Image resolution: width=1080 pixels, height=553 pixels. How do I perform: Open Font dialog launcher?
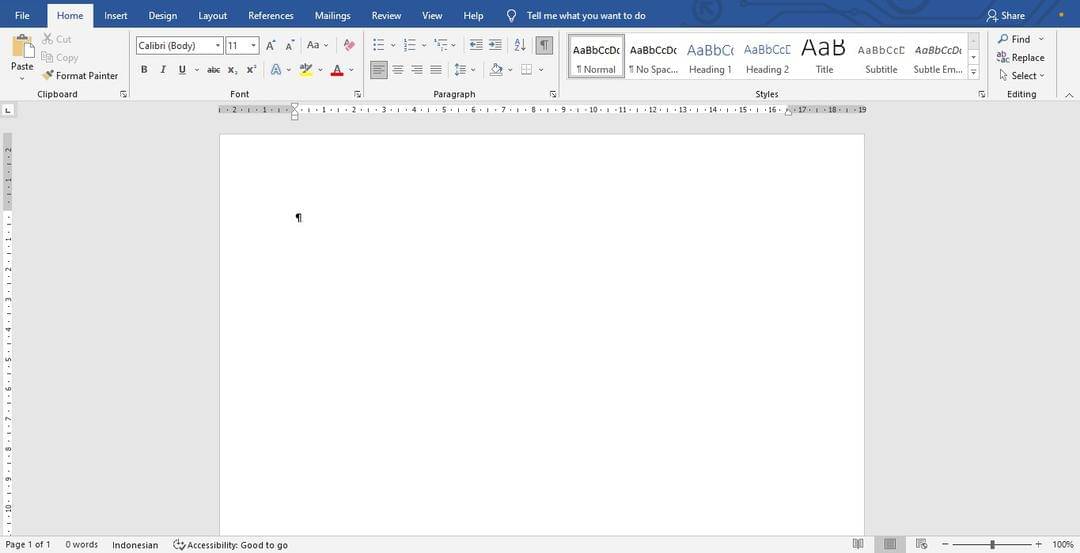point(357,94)
